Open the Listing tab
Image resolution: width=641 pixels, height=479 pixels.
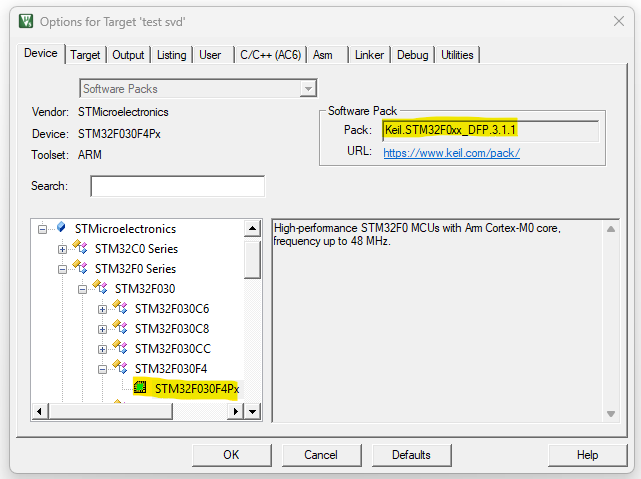172,55
